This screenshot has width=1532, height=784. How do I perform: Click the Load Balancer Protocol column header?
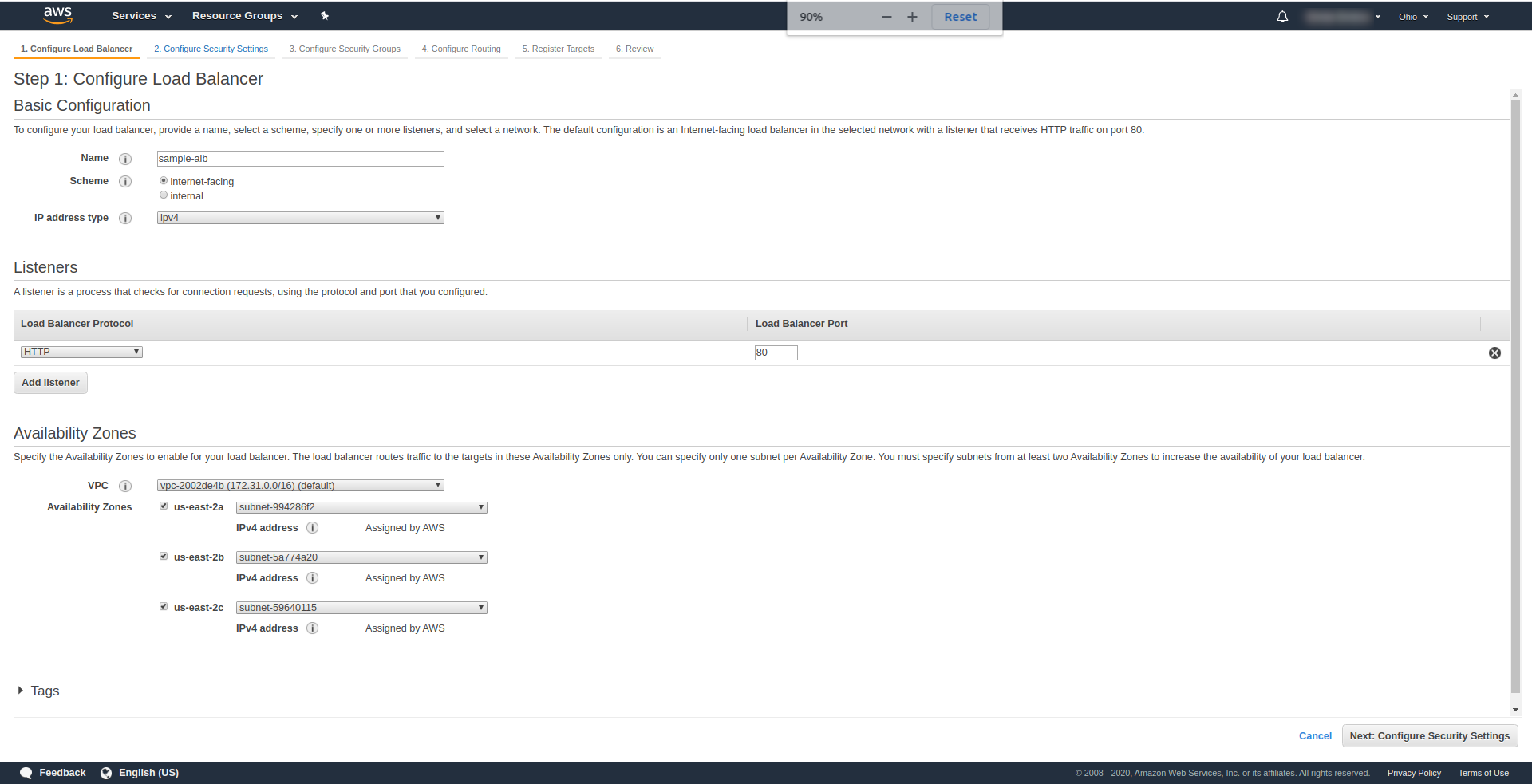pyautogui.click(x=77, y=324)
